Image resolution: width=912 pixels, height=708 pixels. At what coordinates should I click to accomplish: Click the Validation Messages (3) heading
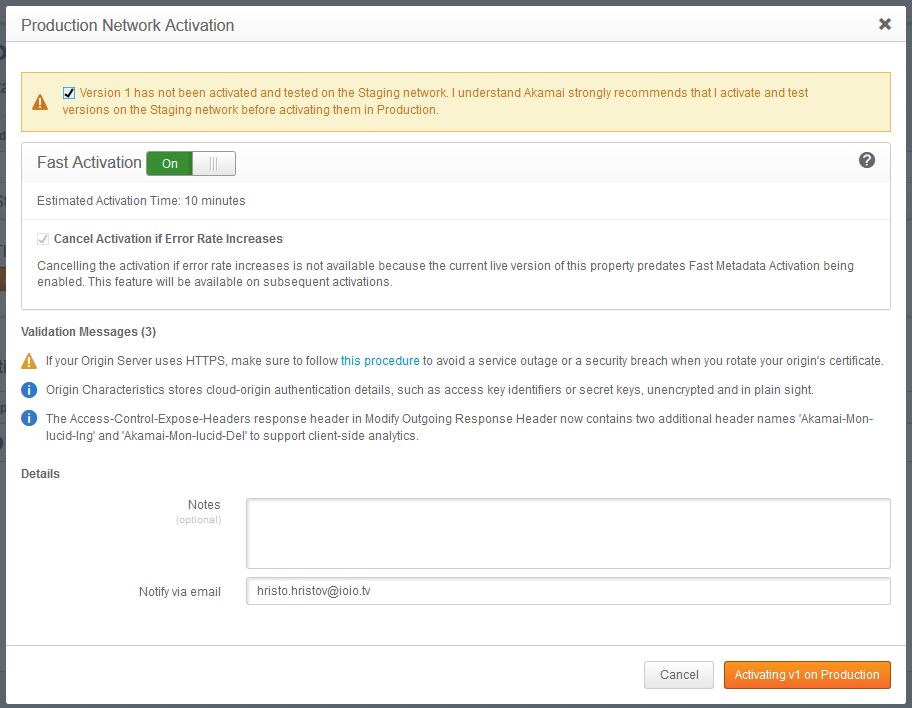88,332
